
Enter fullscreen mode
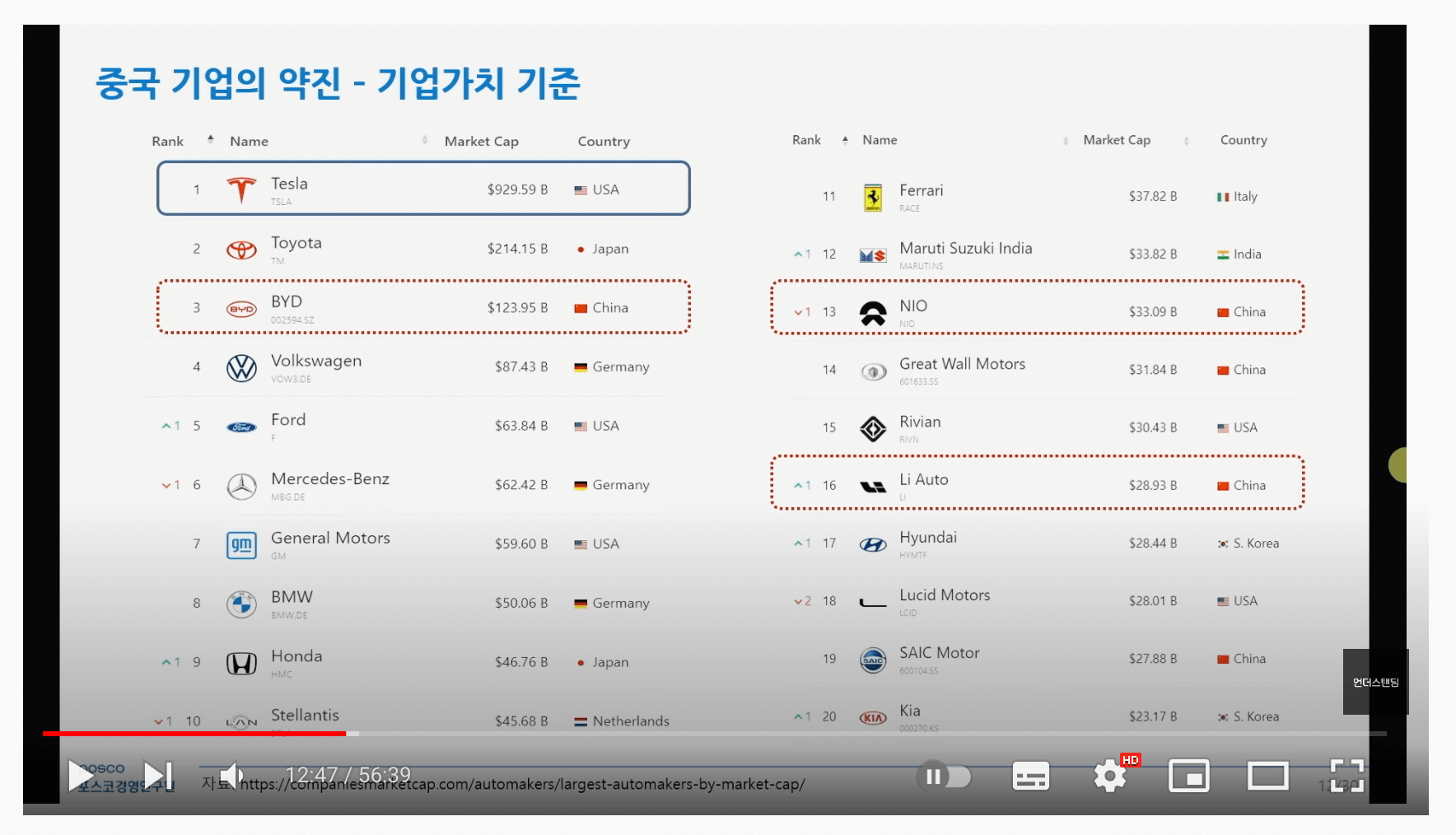coord(1346,776)
